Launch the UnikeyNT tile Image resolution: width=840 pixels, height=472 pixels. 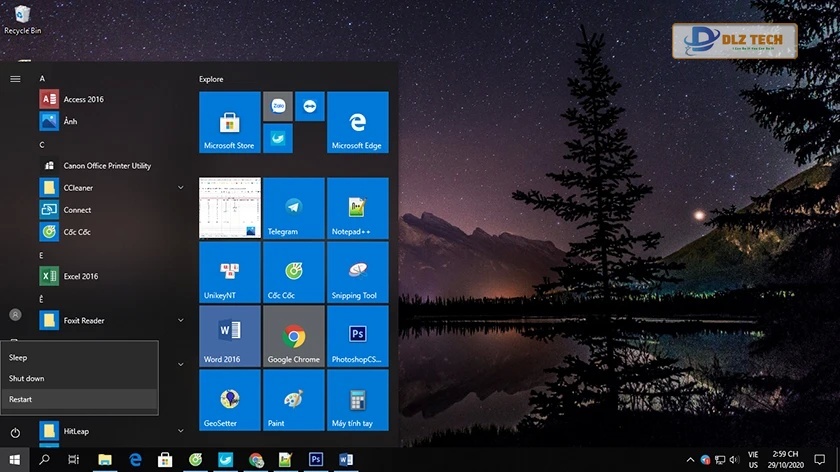(x=229, y=273)
